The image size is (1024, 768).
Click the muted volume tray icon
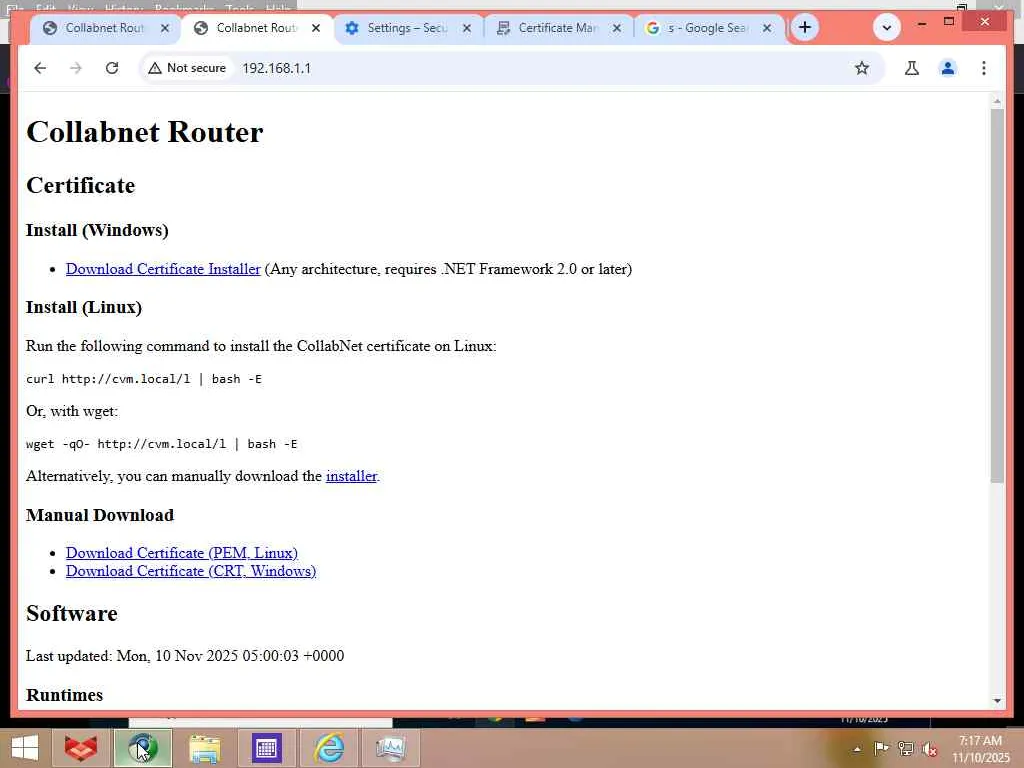click(930, 749)
